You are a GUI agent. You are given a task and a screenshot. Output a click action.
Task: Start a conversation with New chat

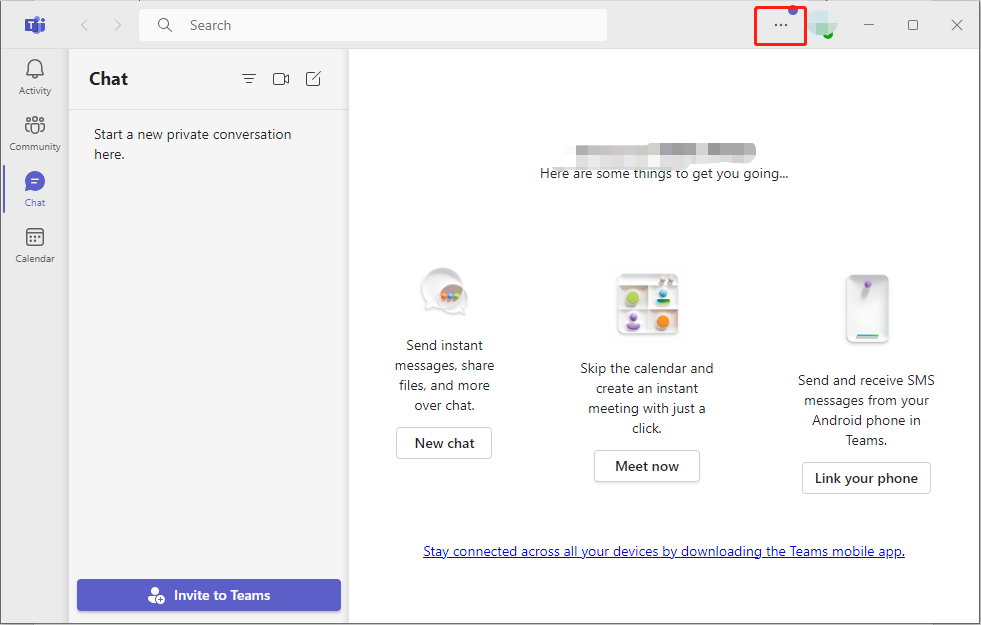[443, 443]
